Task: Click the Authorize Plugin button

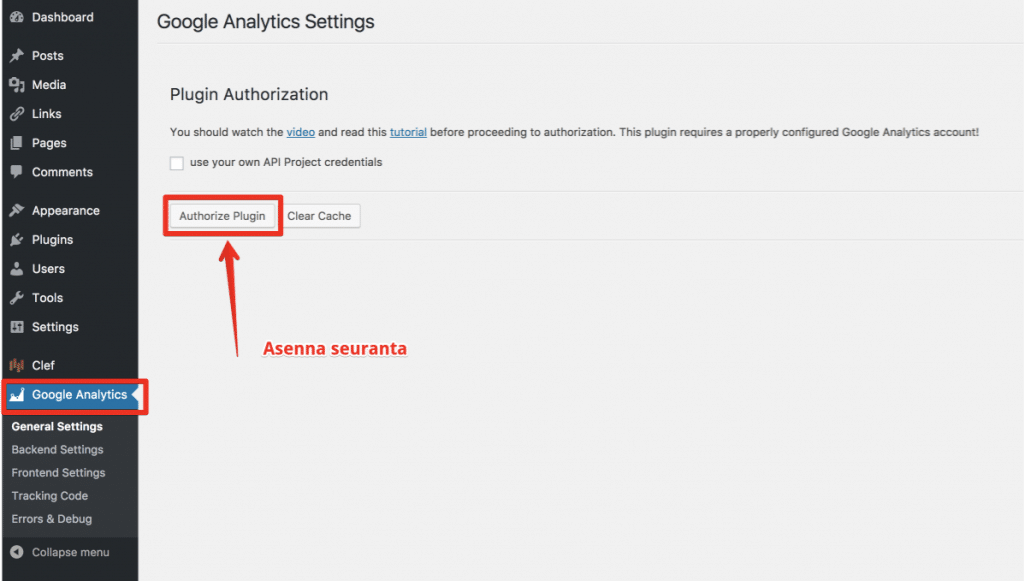Action: 222,216
